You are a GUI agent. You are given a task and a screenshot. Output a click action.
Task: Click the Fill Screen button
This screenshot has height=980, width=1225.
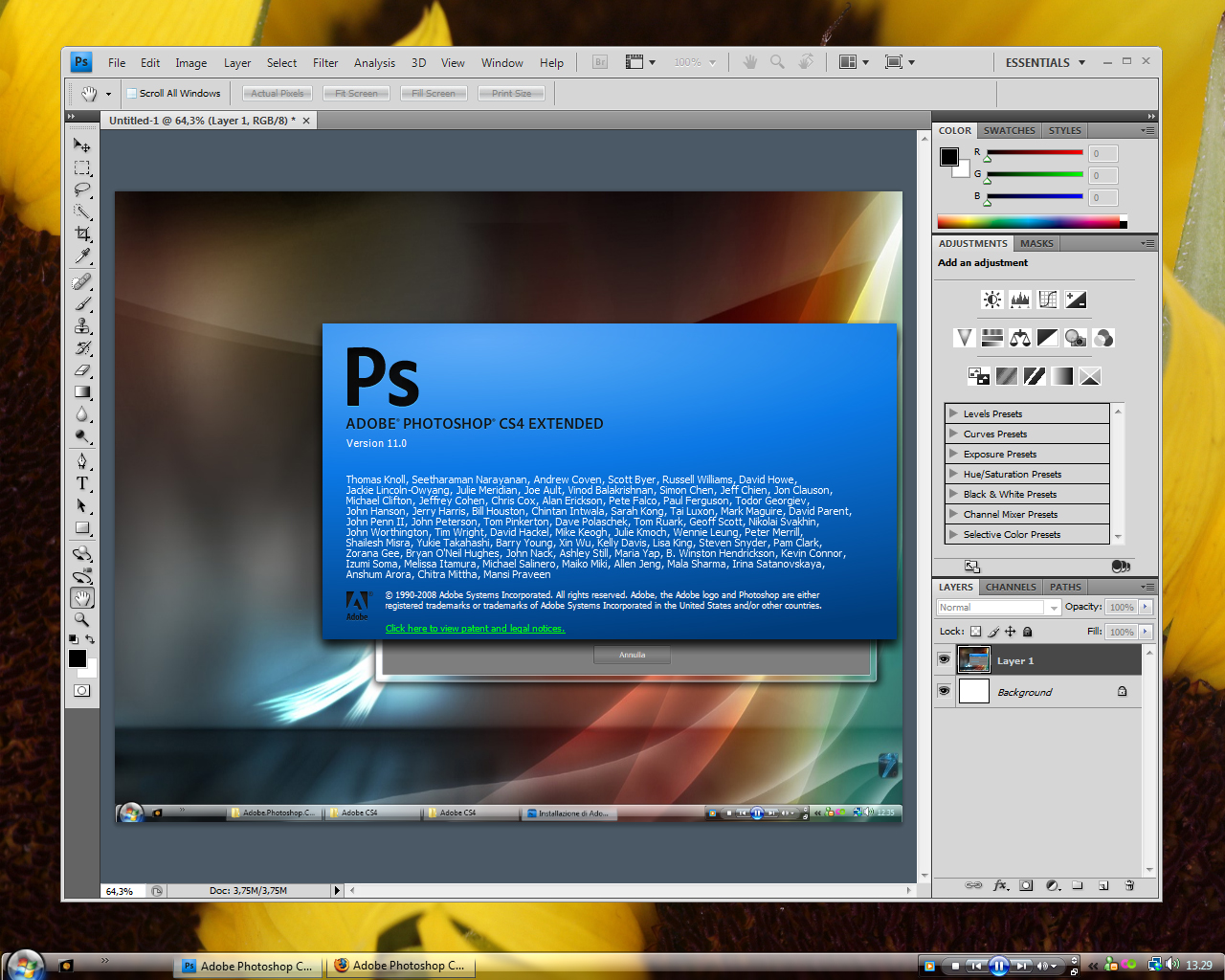click(434, 93)
